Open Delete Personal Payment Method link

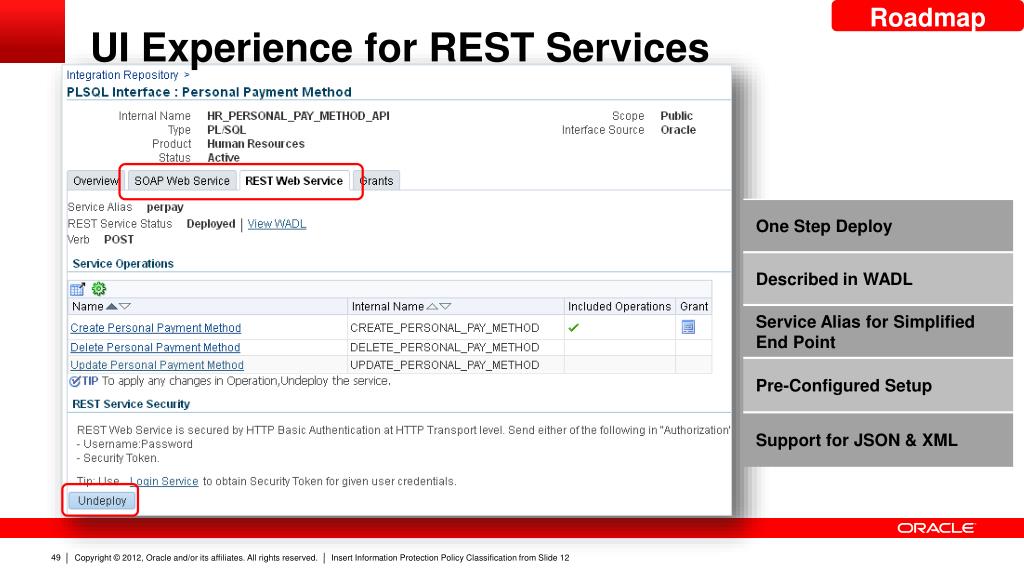click(x=155, y=347)
